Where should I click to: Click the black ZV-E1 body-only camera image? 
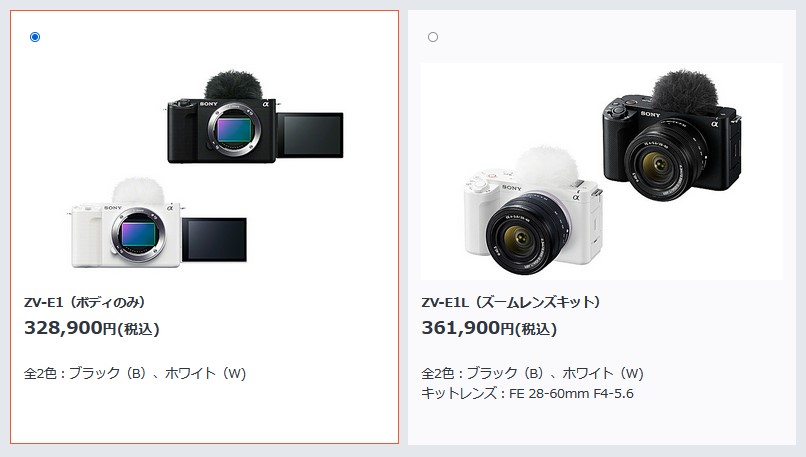[255, 118]
